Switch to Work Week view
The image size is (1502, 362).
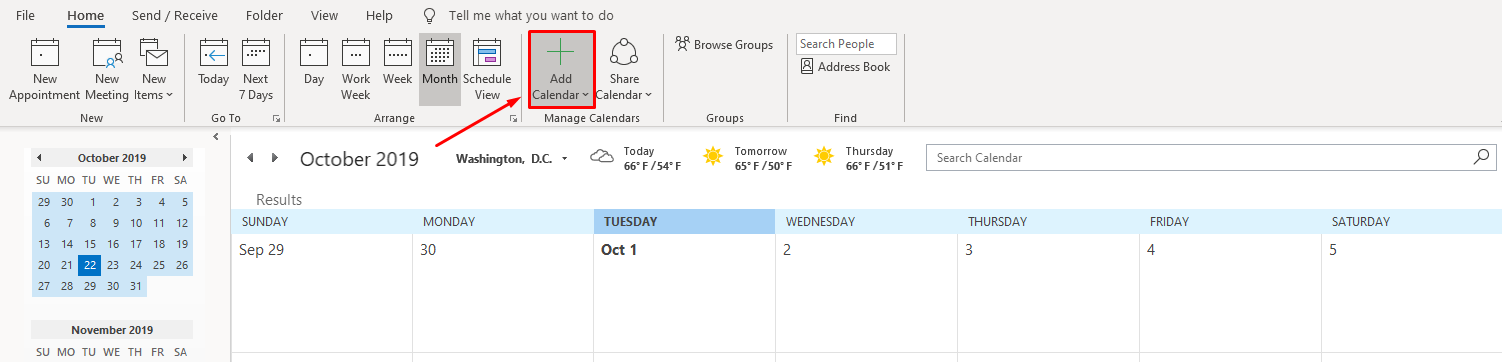click(356, 69)
